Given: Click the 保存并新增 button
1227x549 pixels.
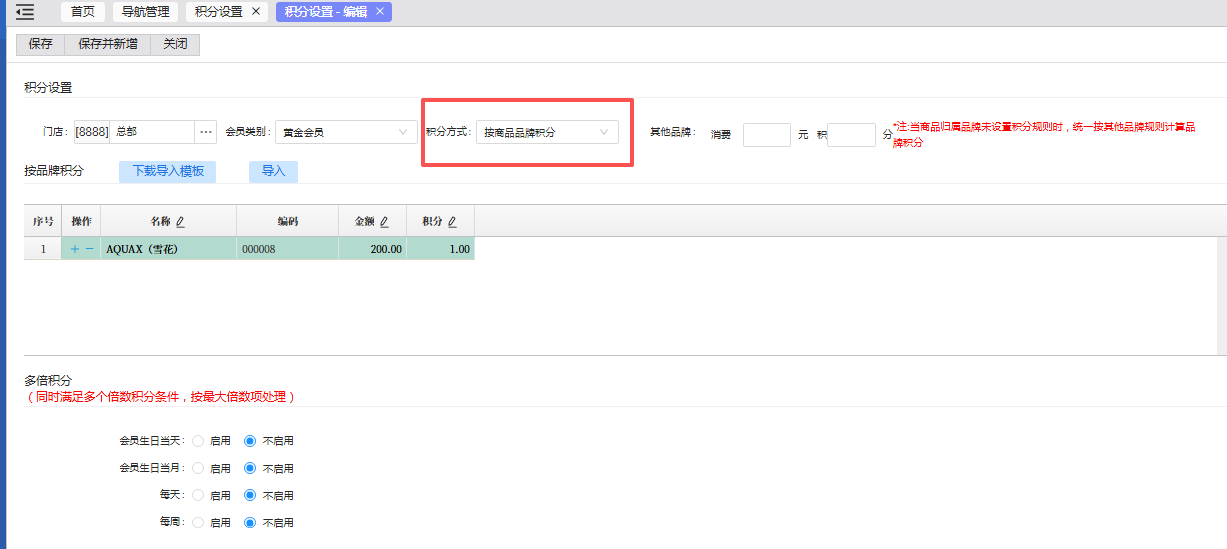Looking at the screenshot, I should tap(108, 44).
